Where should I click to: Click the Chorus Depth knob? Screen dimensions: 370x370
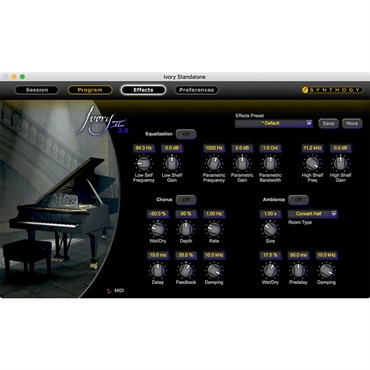186,229
